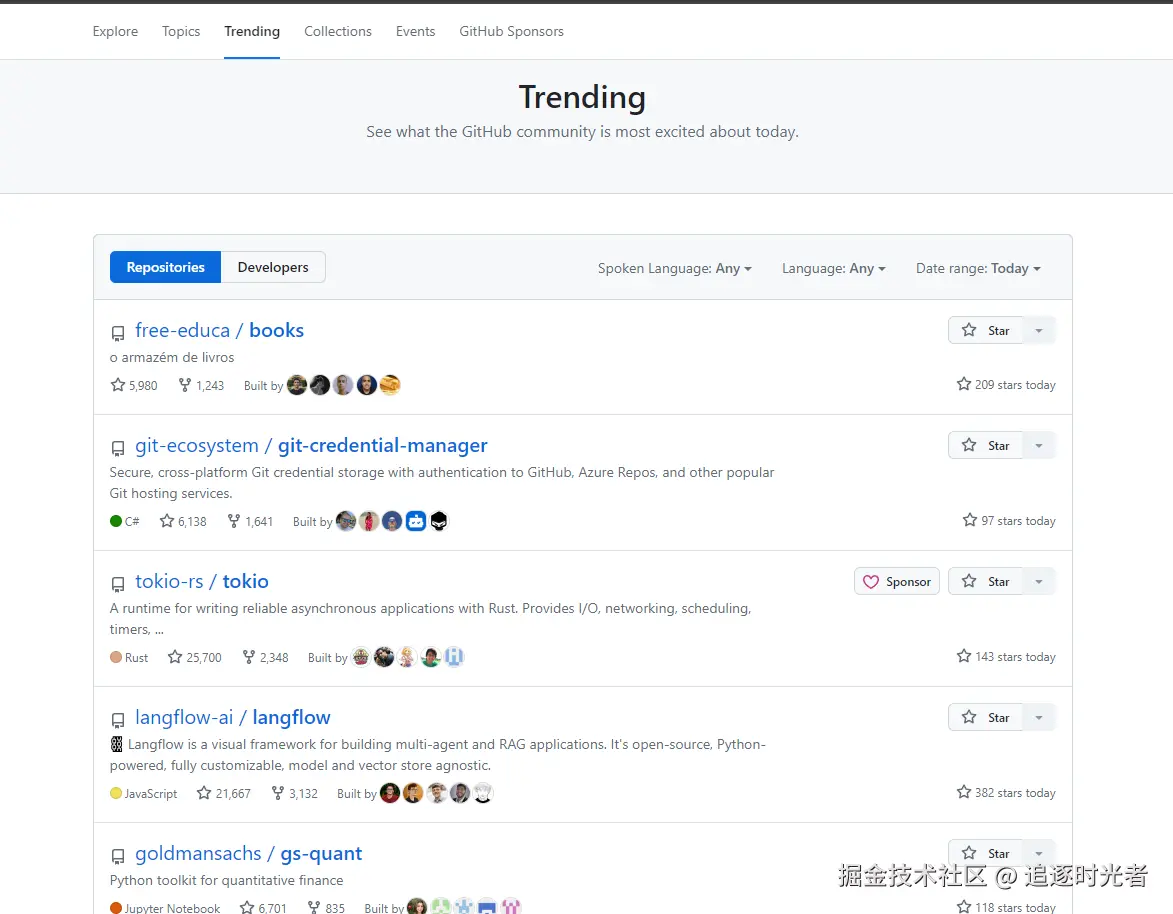
Task: Open the Spoken Language filter dropdown
Action: 675,269
